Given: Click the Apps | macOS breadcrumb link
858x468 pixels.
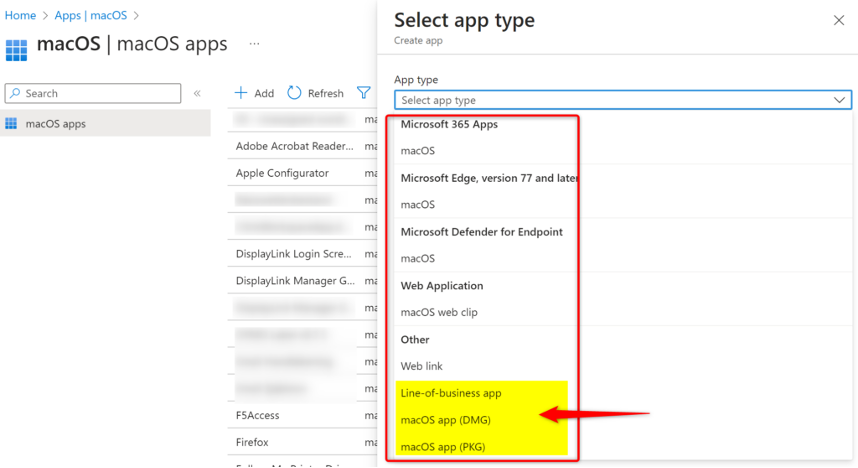Looking at the screenshot, I should click(91, 15).
